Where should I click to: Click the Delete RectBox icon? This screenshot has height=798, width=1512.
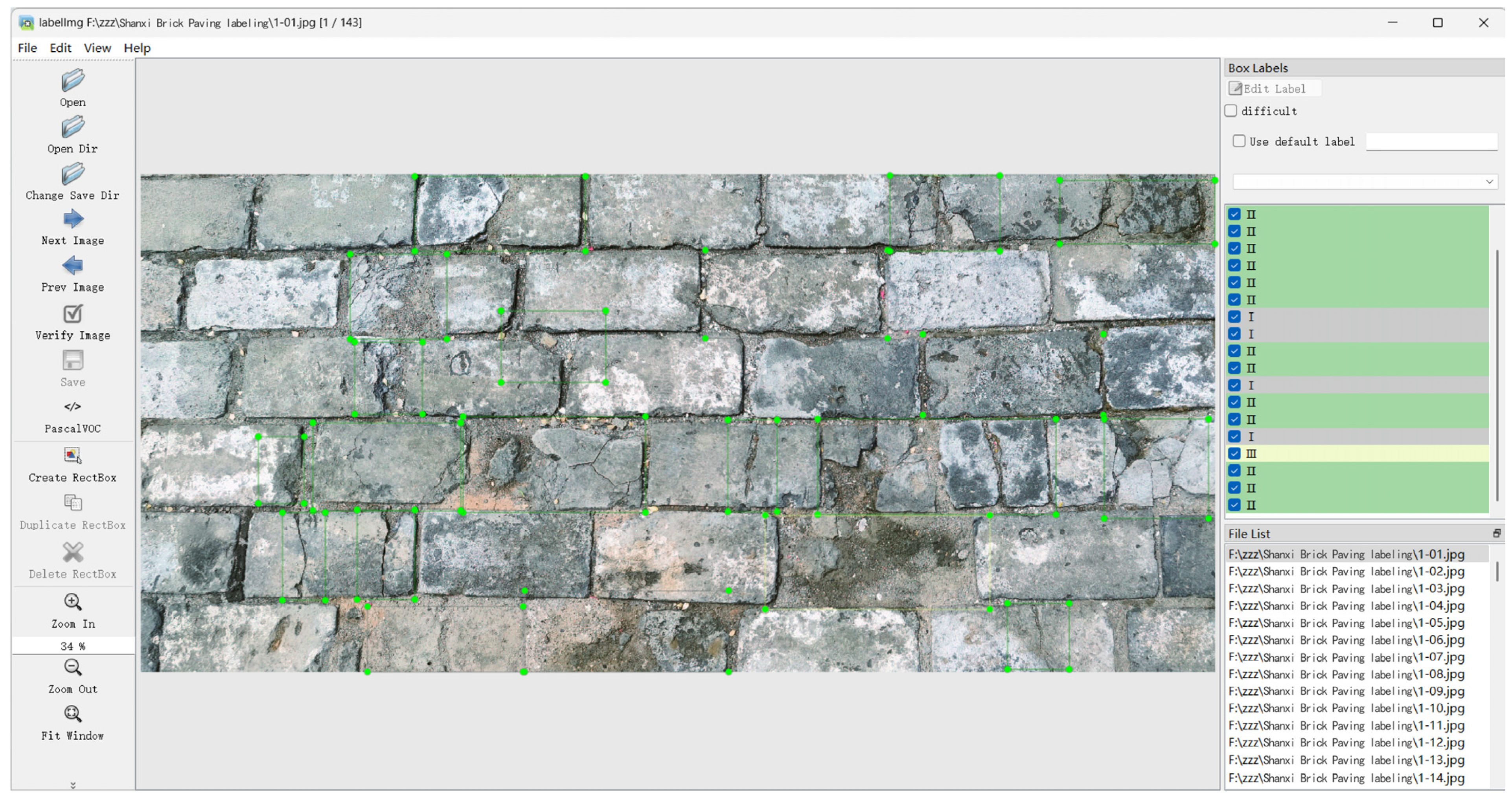click(x=73, y=552)
